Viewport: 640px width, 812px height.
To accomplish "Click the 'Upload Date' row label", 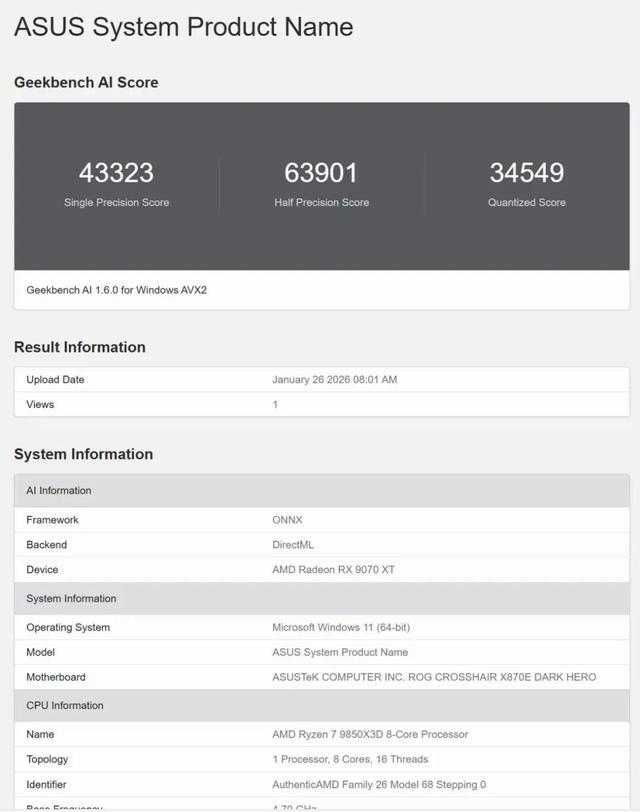I will (x=55, y=380).
